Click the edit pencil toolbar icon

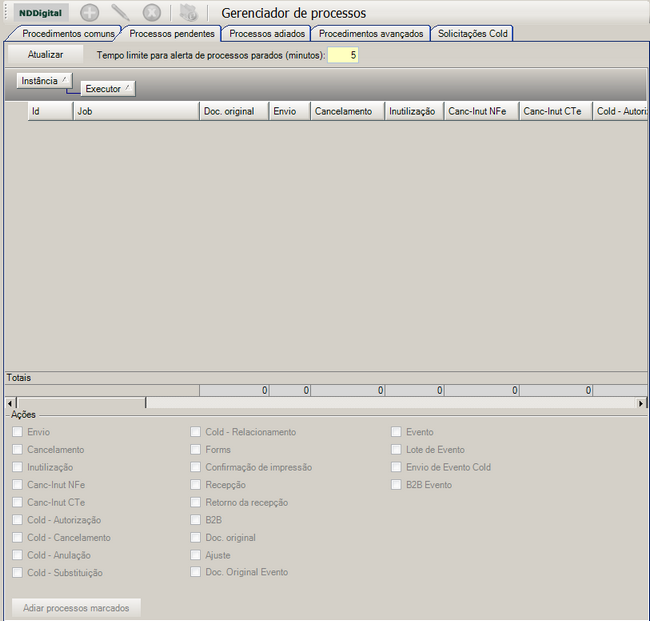[x=120, y=13]
